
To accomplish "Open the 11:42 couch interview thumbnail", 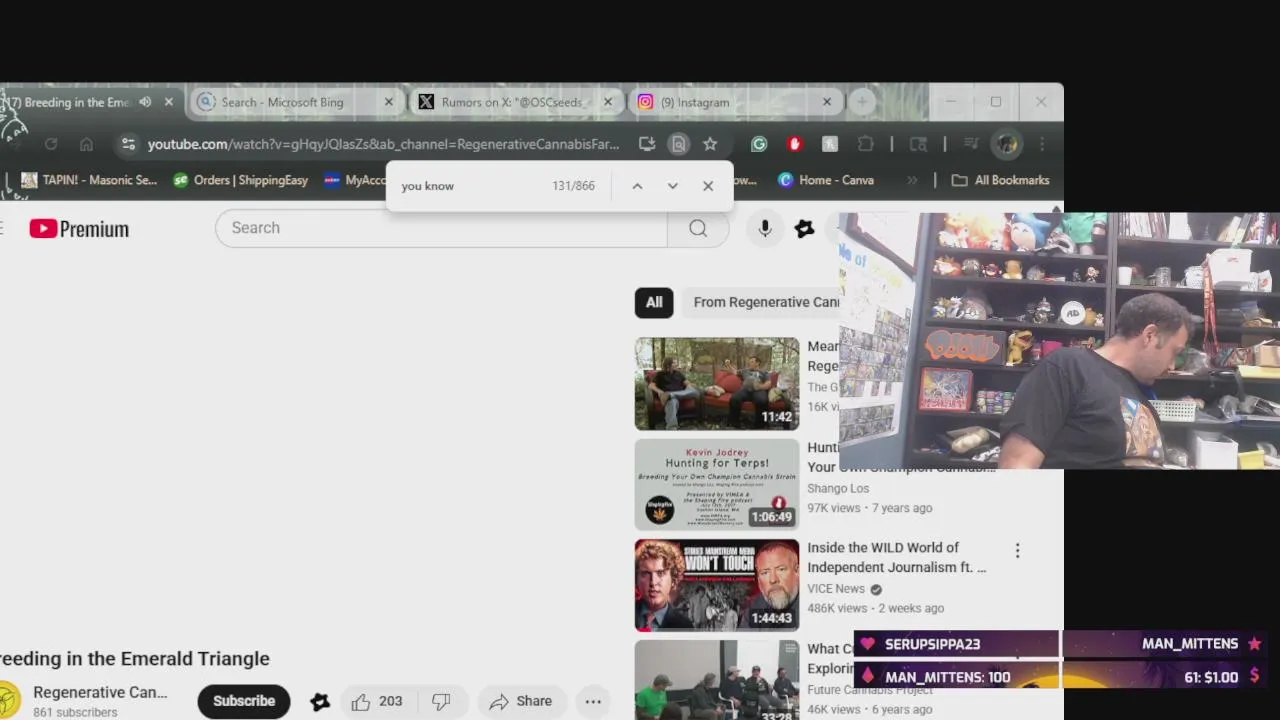I will pyautogui.click(x=717, y=384).
